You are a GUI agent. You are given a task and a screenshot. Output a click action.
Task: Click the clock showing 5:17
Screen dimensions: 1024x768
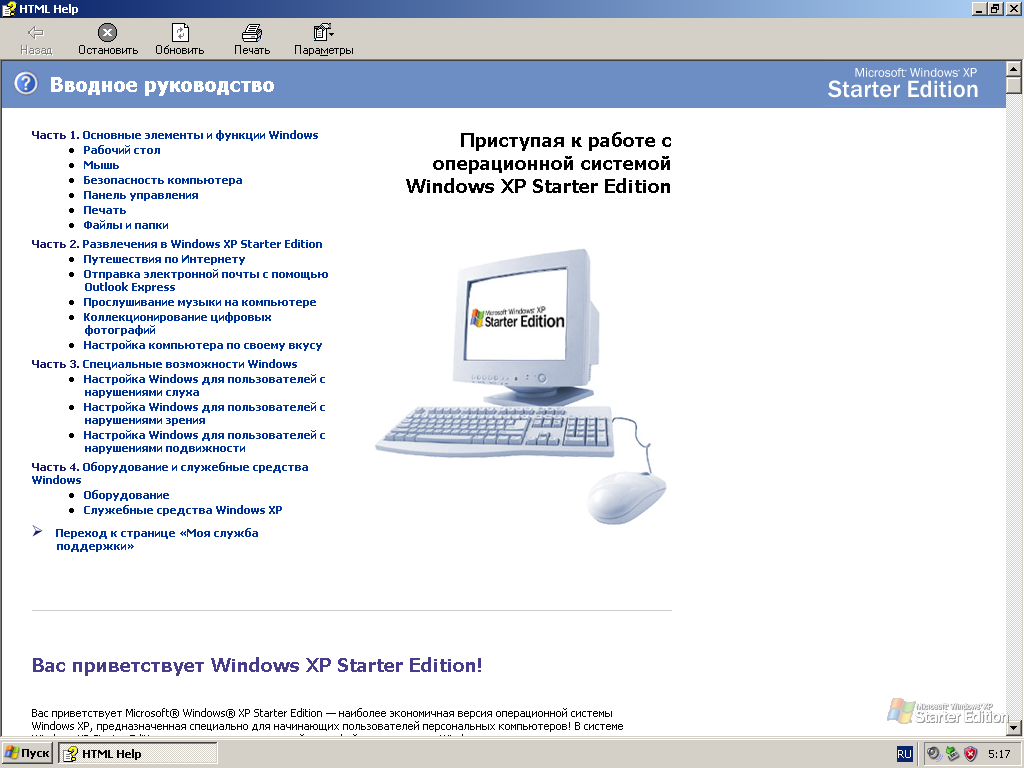(x=999, y=754)
